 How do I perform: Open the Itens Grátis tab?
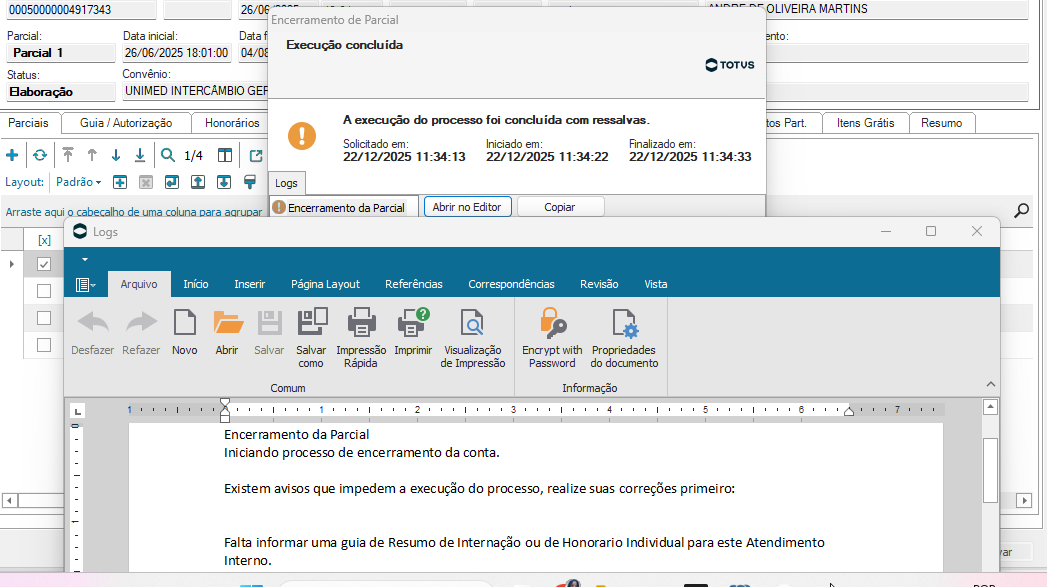tap(865, 123)
